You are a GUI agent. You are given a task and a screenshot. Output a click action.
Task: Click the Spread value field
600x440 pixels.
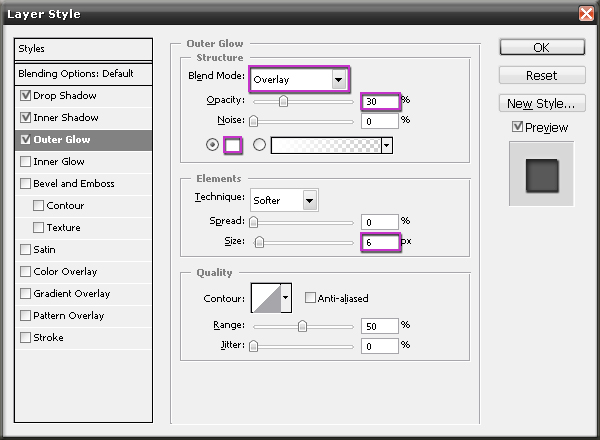tap(380, 222)
